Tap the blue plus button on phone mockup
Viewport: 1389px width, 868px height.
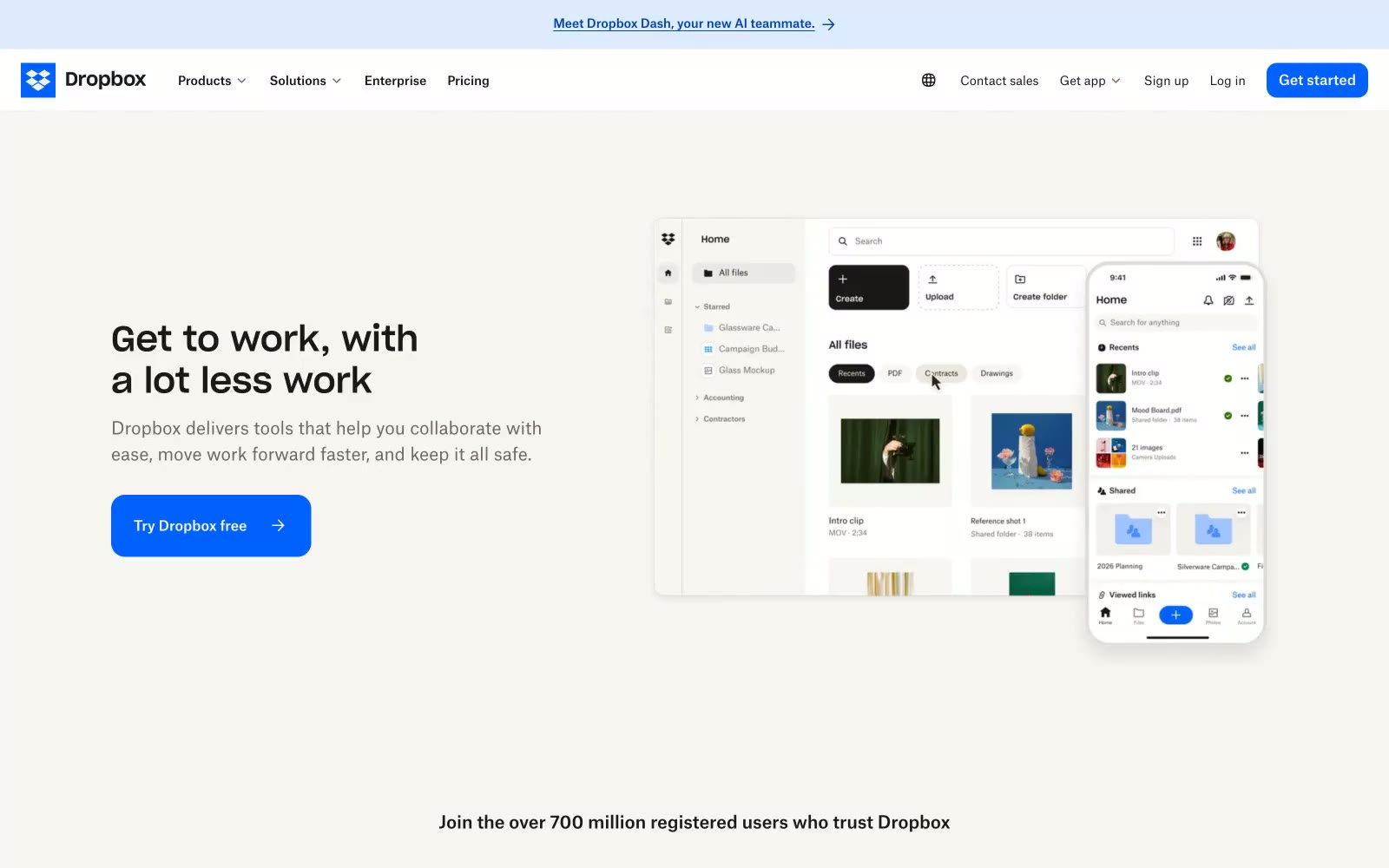point(1175,615)
